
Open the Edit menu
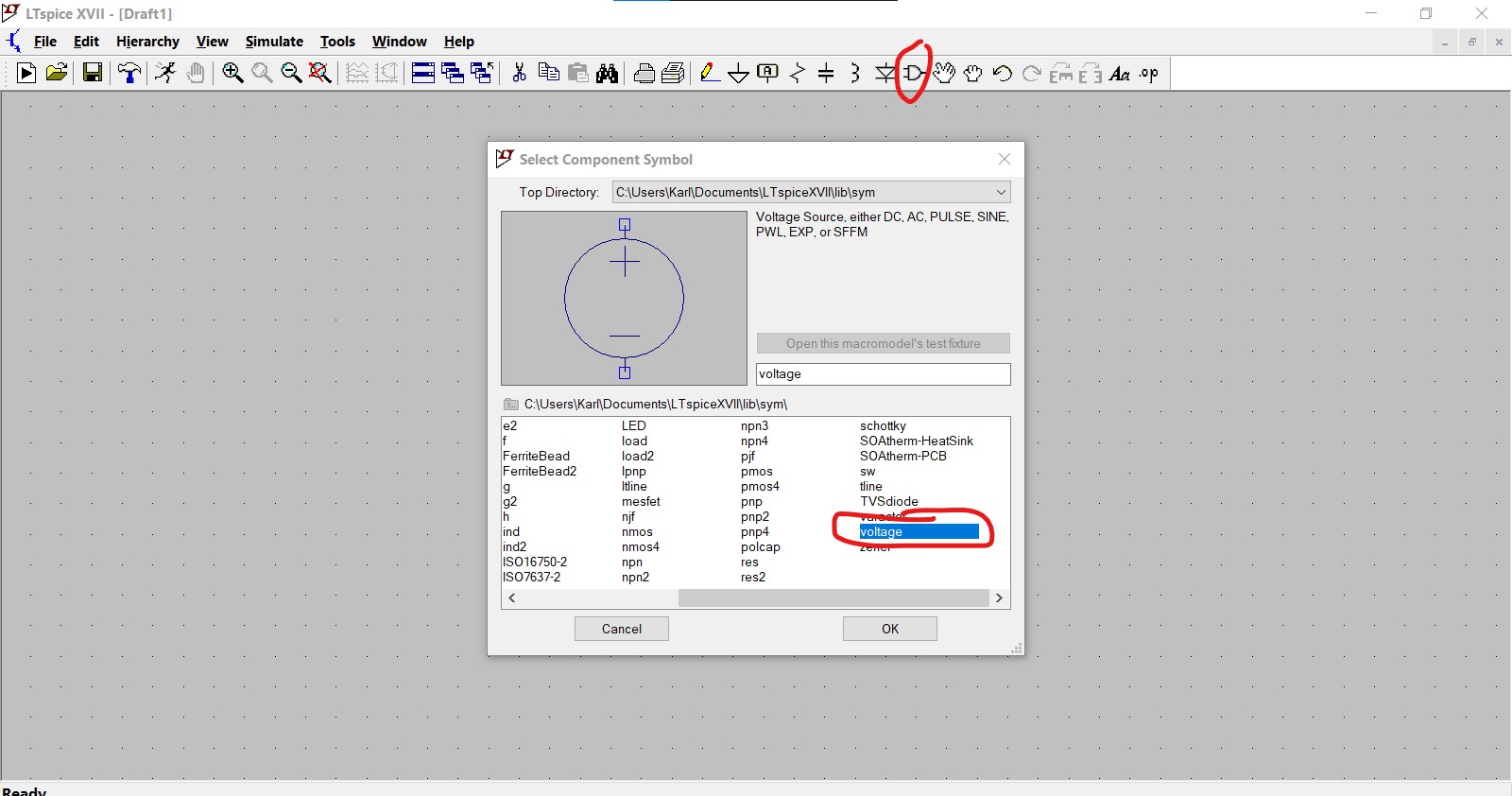click(x=86, y=42)
